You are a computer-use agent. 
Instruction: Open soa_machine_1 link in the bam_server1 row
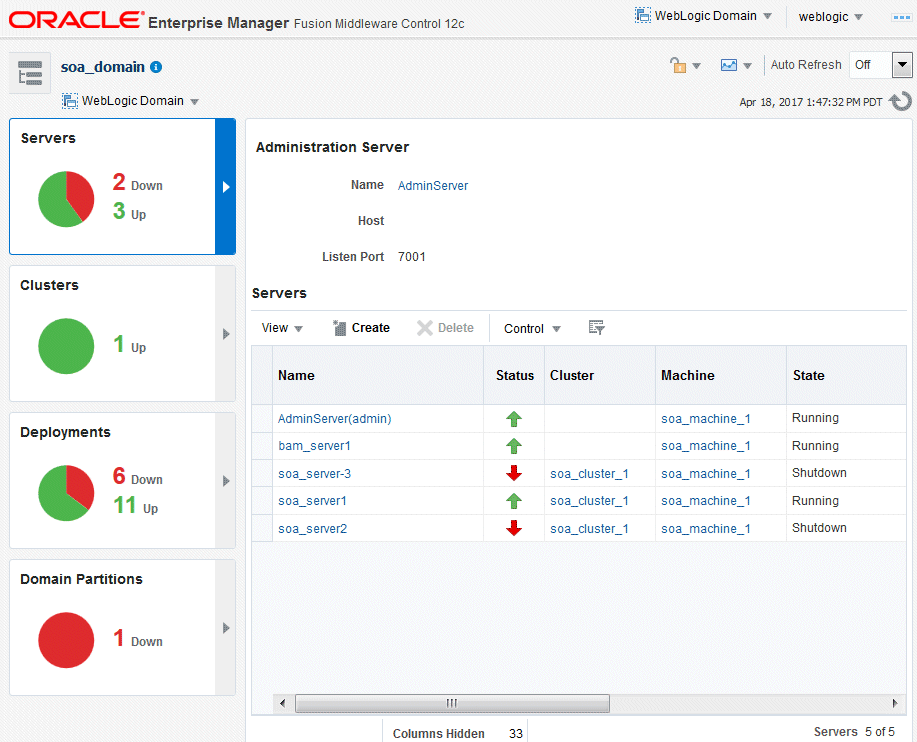pyautogui.click(x=706, y=446)
